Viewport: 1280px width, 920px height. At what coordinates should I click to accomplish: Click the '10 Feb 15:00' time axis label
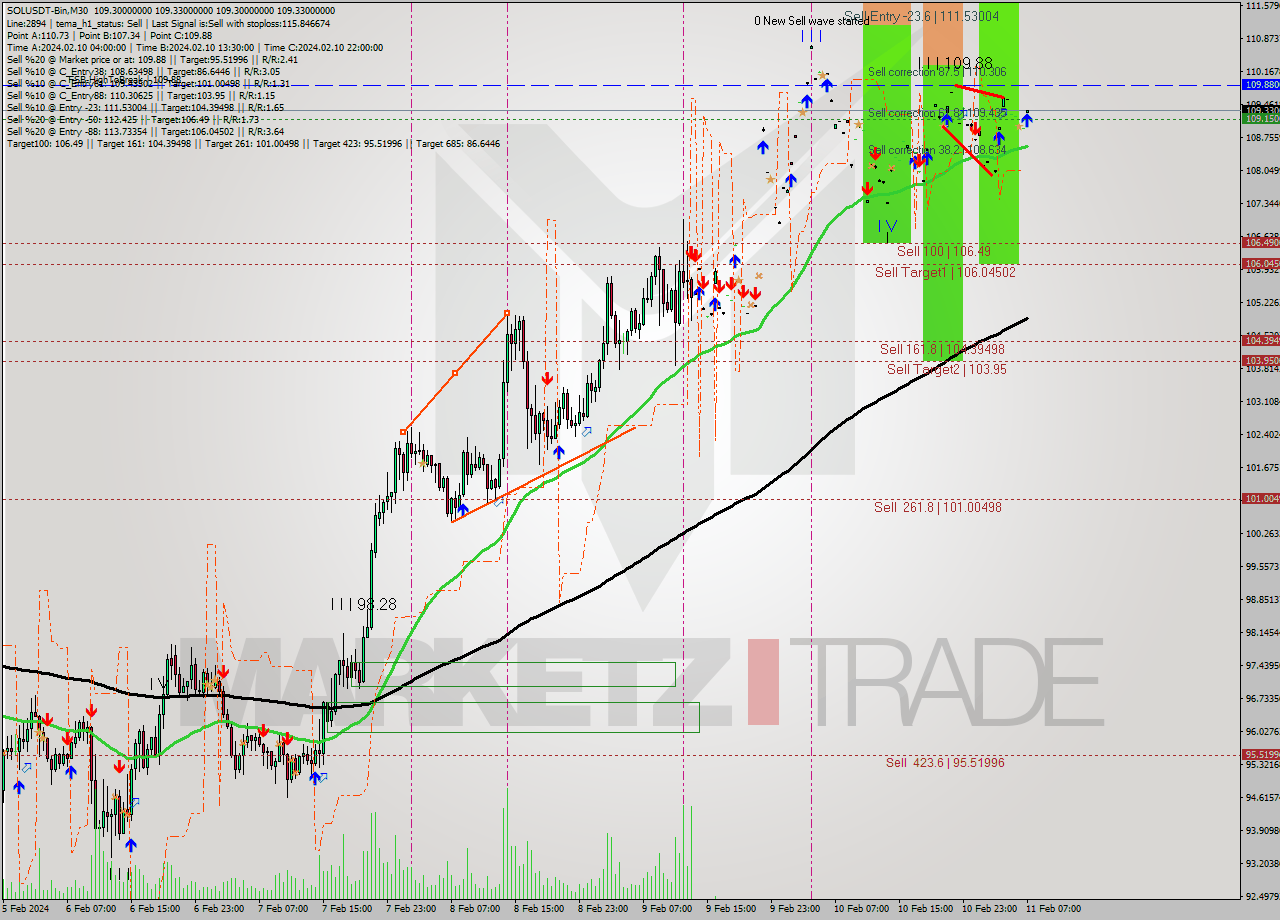925,909
